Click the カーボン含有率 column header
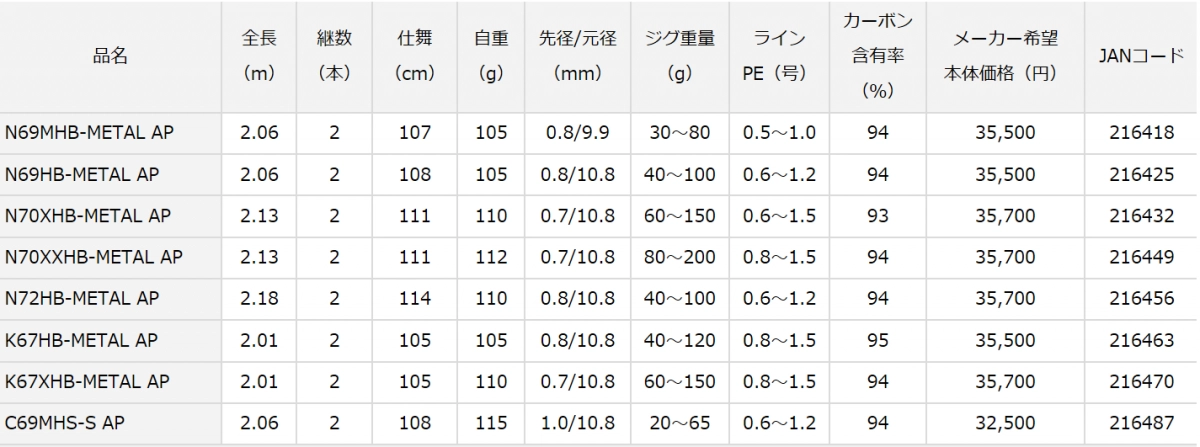Viewport: 1200px width, 447px height. pos(878,57)
